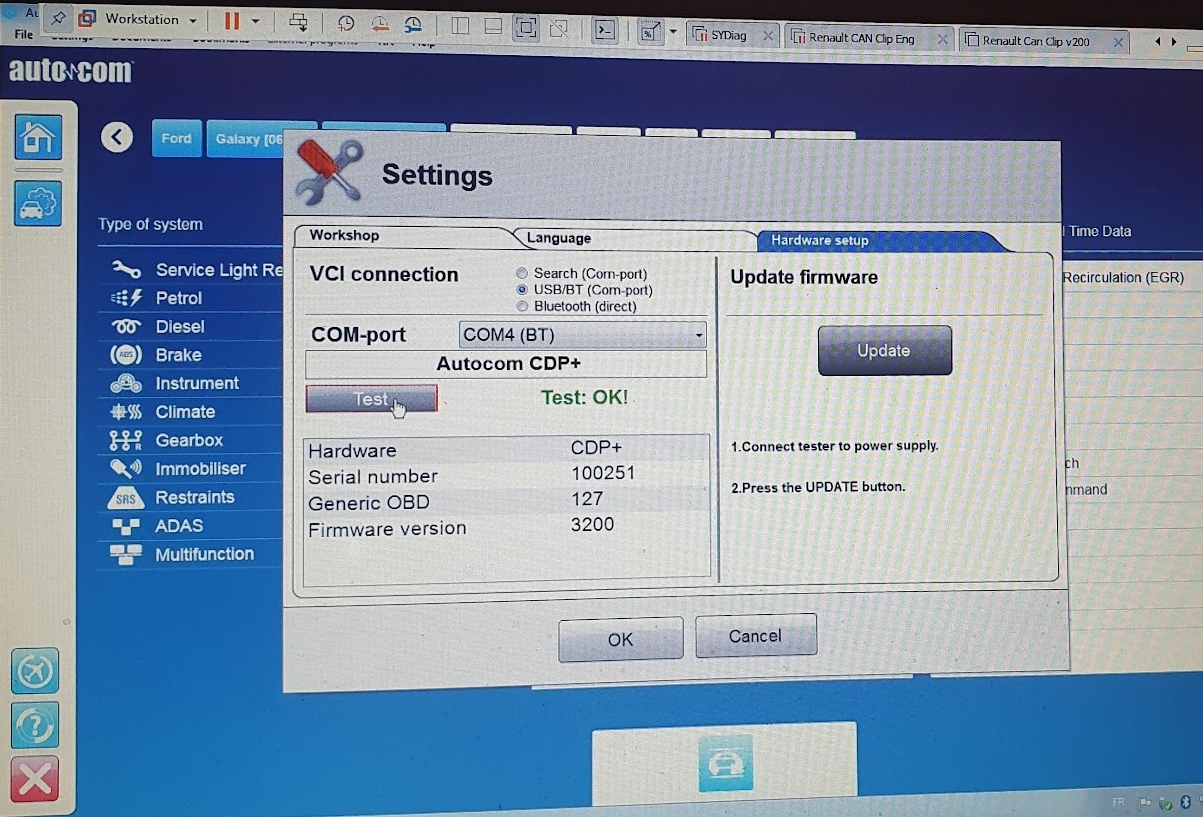Select Search (Com-port) radio option

point(522,273)
